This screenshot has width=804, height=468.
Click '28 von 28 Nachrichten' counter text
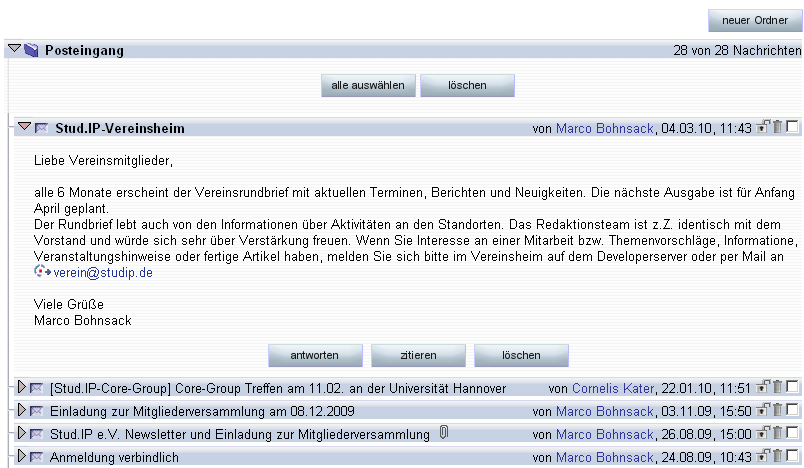[737, 50]
